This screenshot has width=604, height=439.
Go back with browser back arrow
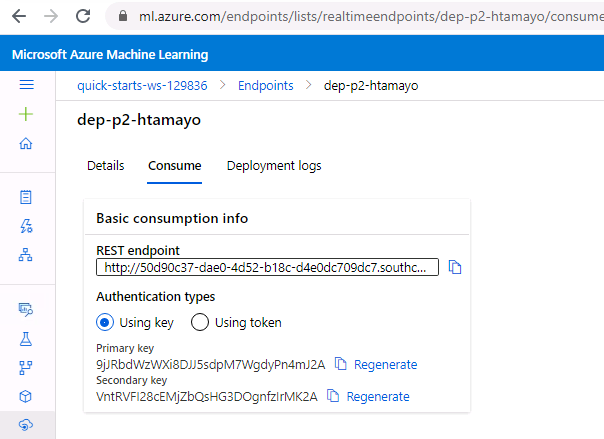click(x=19, y=16)
